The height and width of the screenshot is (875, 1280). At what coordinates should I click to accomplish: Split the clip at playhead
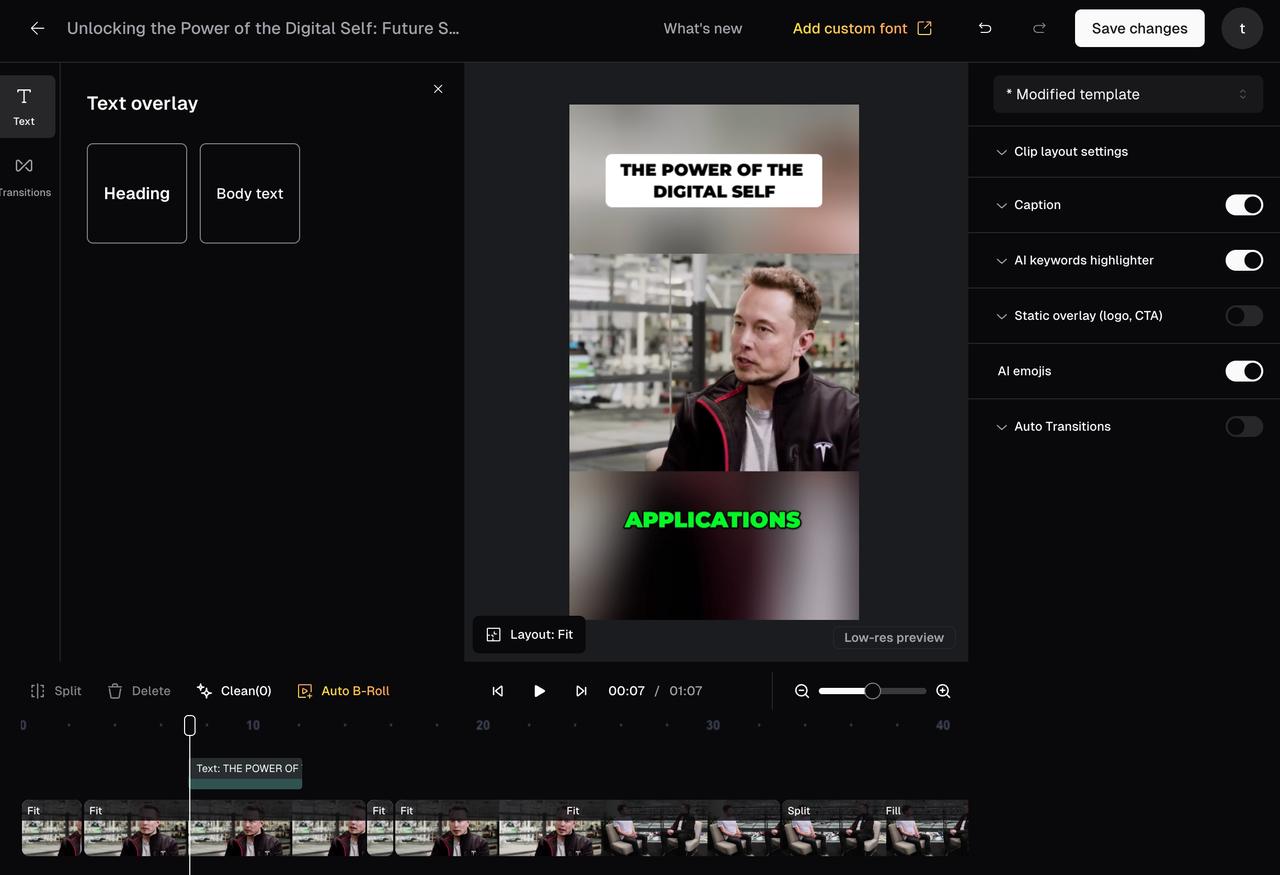click(x=56, y=691)
